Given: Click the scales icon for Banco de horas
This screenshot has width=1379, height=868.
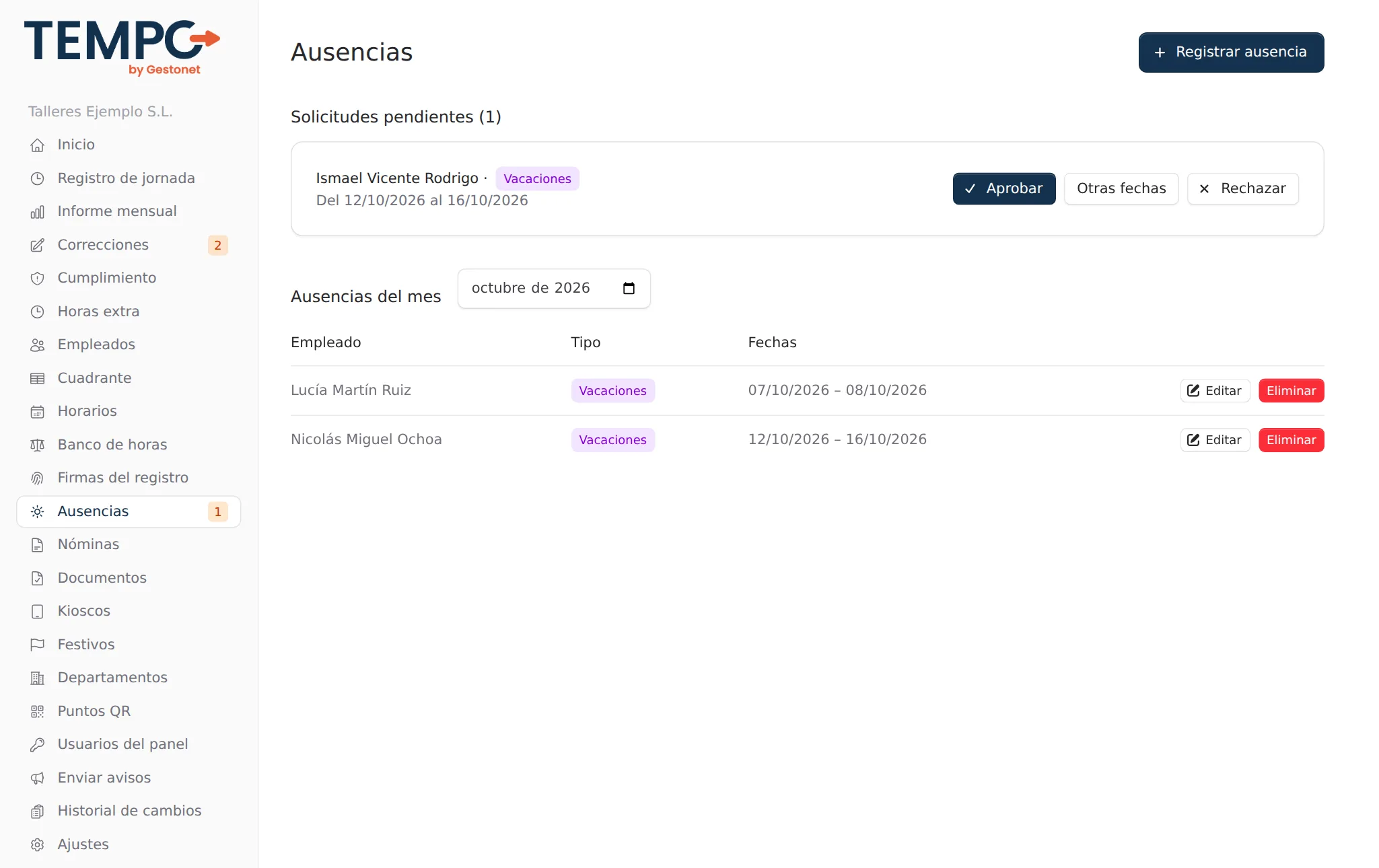Looking at the screenshot, I should tap(38, 445).
